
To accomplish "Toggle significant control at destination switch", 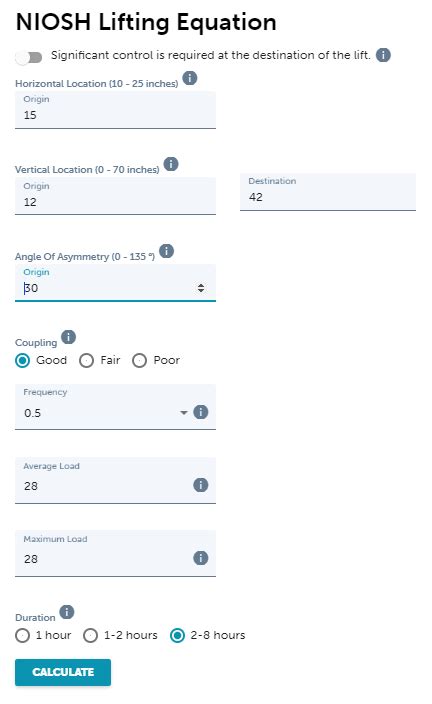I will click(29, 57).
